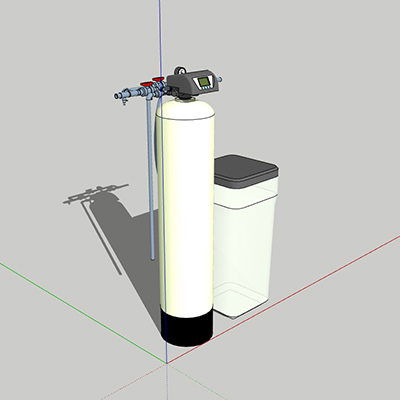Click the solid green axis line
This screenshot has height=400, width=400.
coord(83,312)
